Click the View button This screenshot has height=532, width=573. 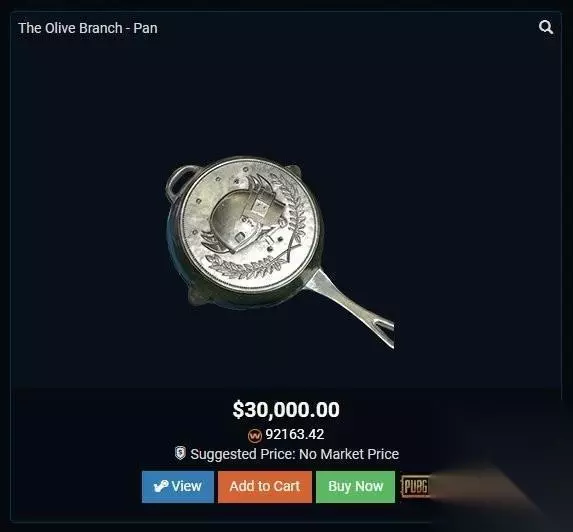178,487
